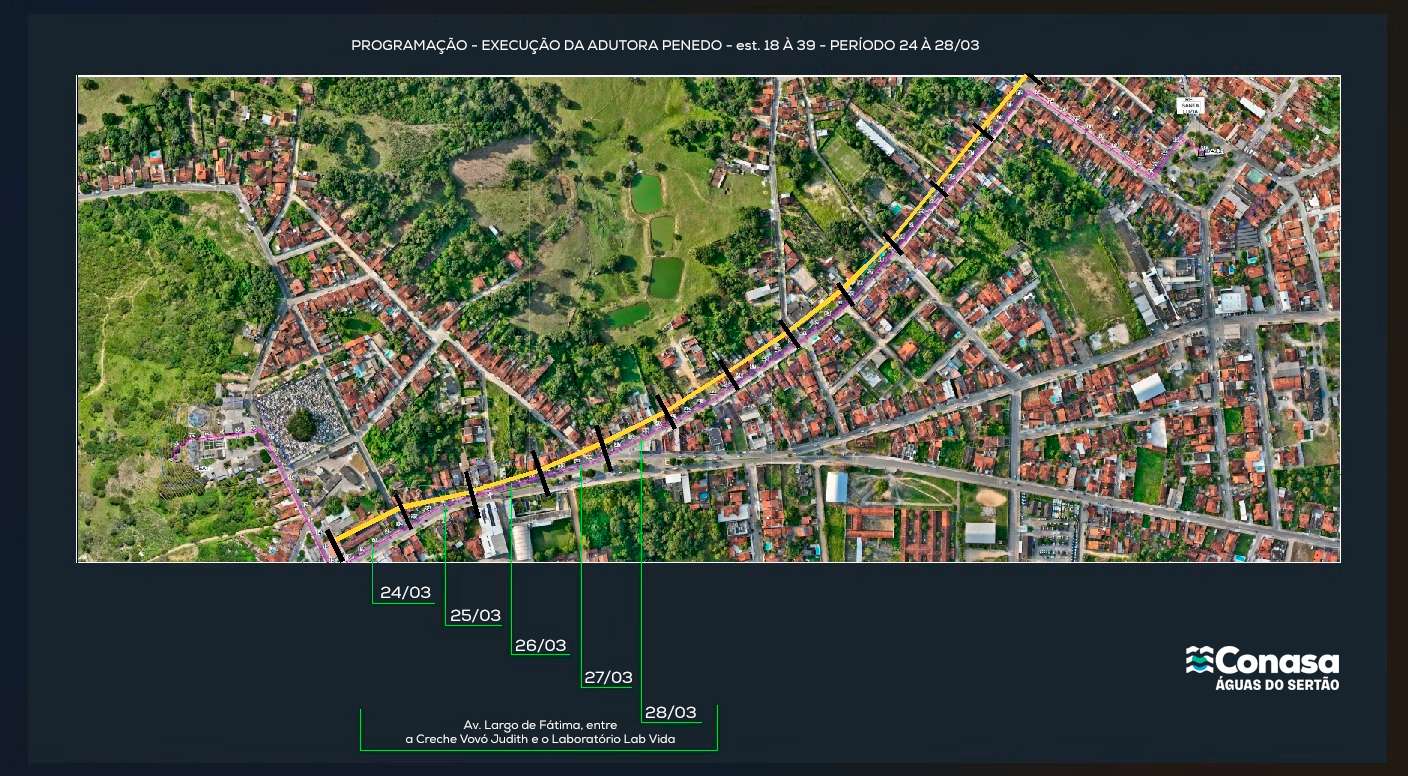Select the 27/03 date label
Image resolution: width=1408 pixels, height=776 pixels.
(x=608, y=678)
